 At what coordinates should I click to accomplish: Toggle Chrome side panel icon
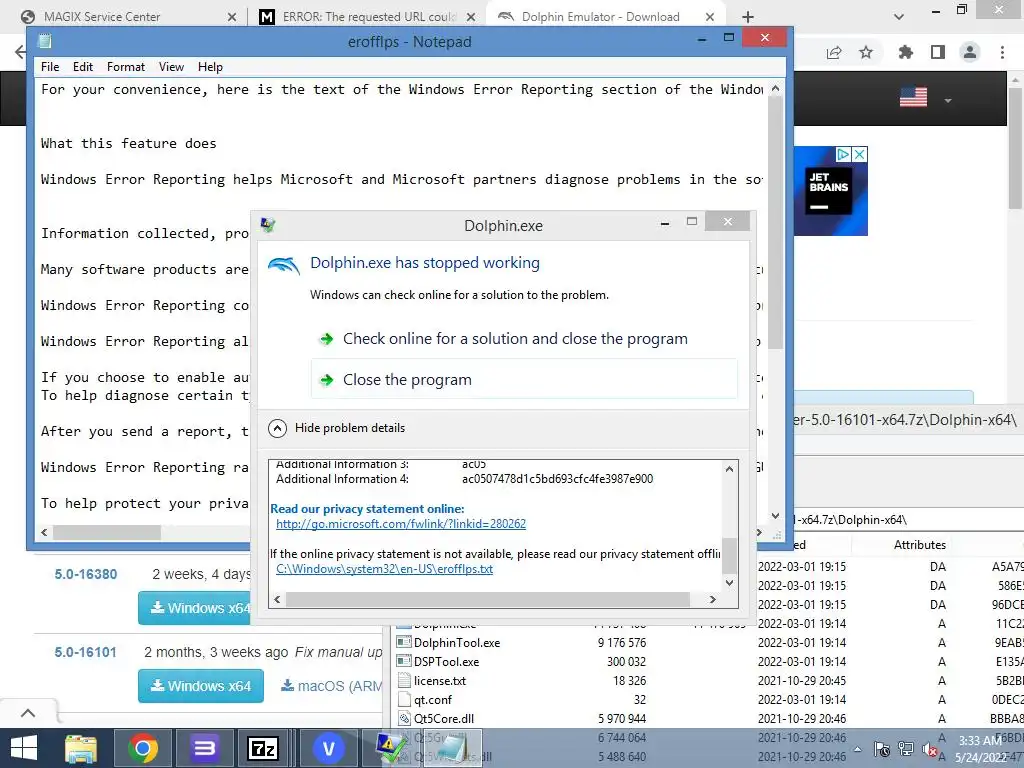point(938,53)
